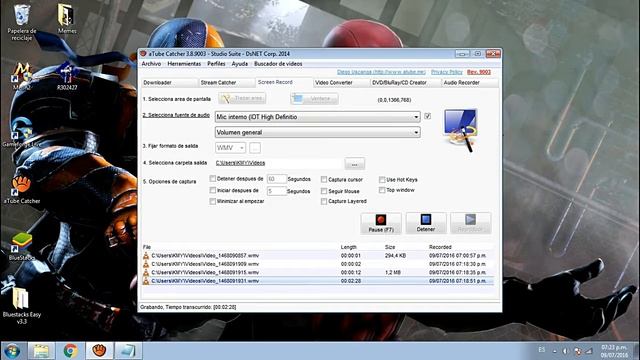Open the Buscador de videos menu
This screenshot has width=640, height=360.
278,64
